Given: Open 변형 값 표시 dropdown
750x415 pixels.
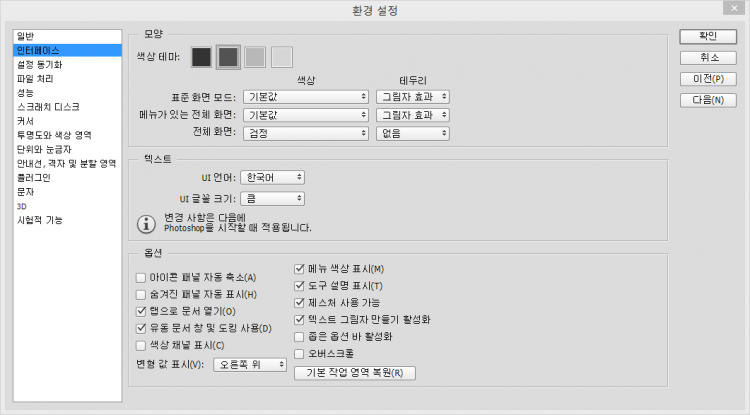Looking at the screenshot, I should tap(250, 365).
